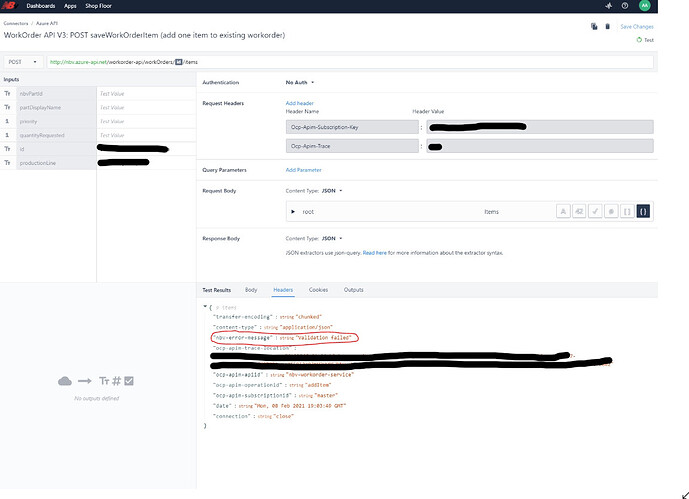689x499 pixels.
Task: Open the No Auth authentication dropdown
Action: pos(300,83)
